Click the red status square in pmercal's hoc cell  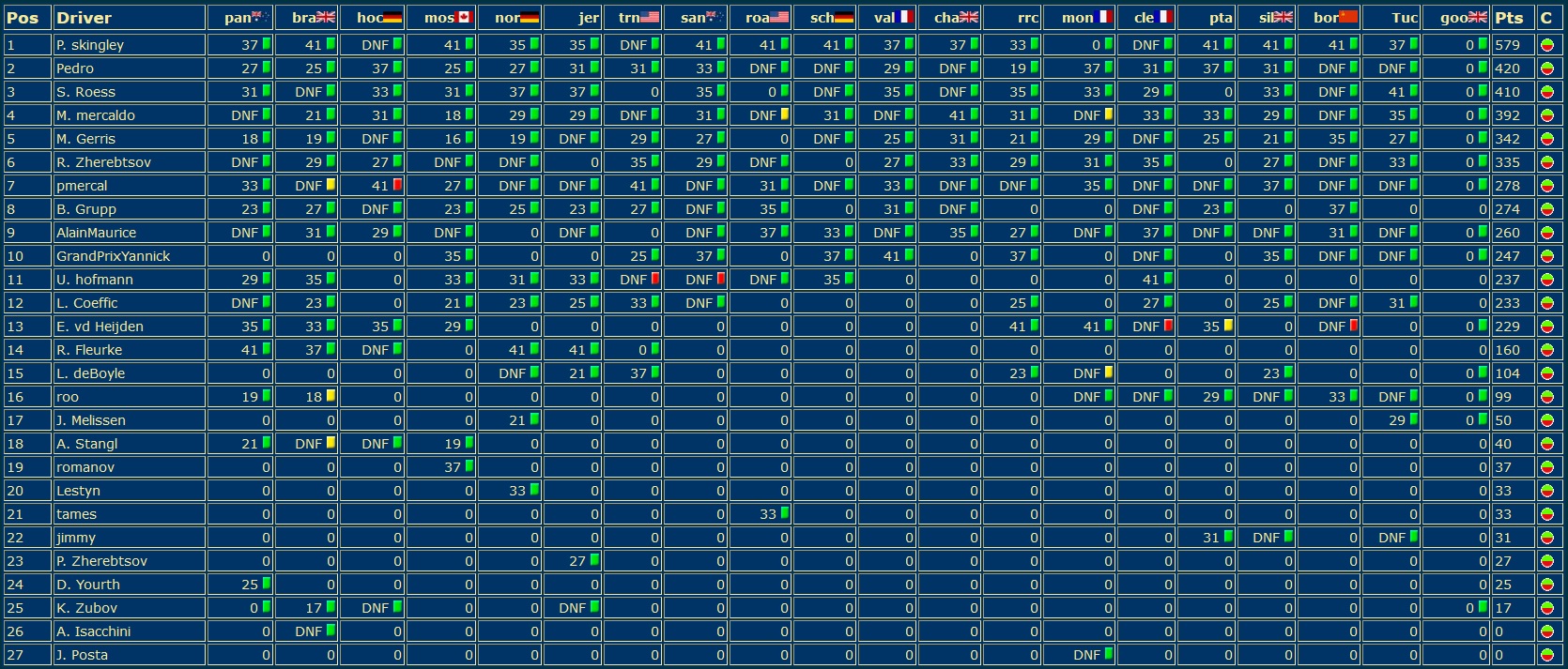coord(397,185)
